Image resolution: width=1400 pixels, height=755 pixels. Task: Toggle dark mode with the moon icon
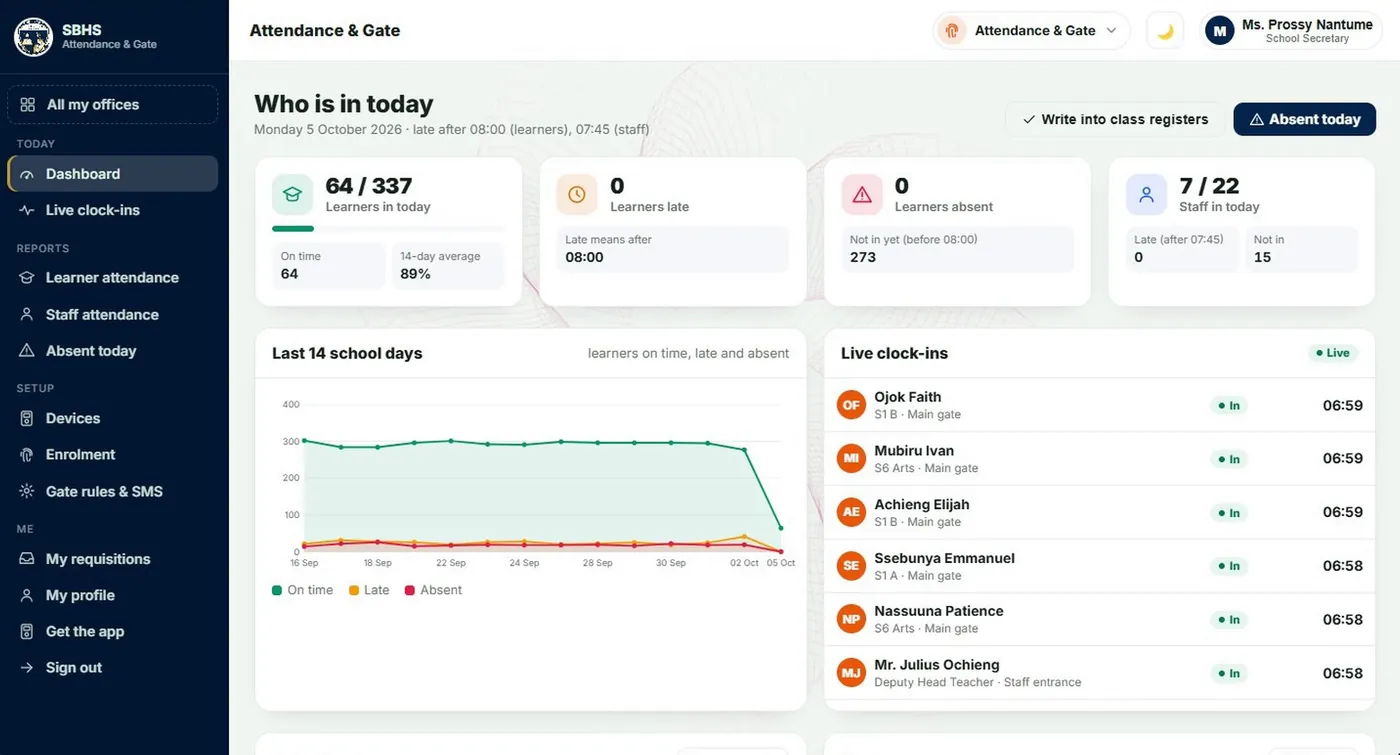(x=1165, y=31)
